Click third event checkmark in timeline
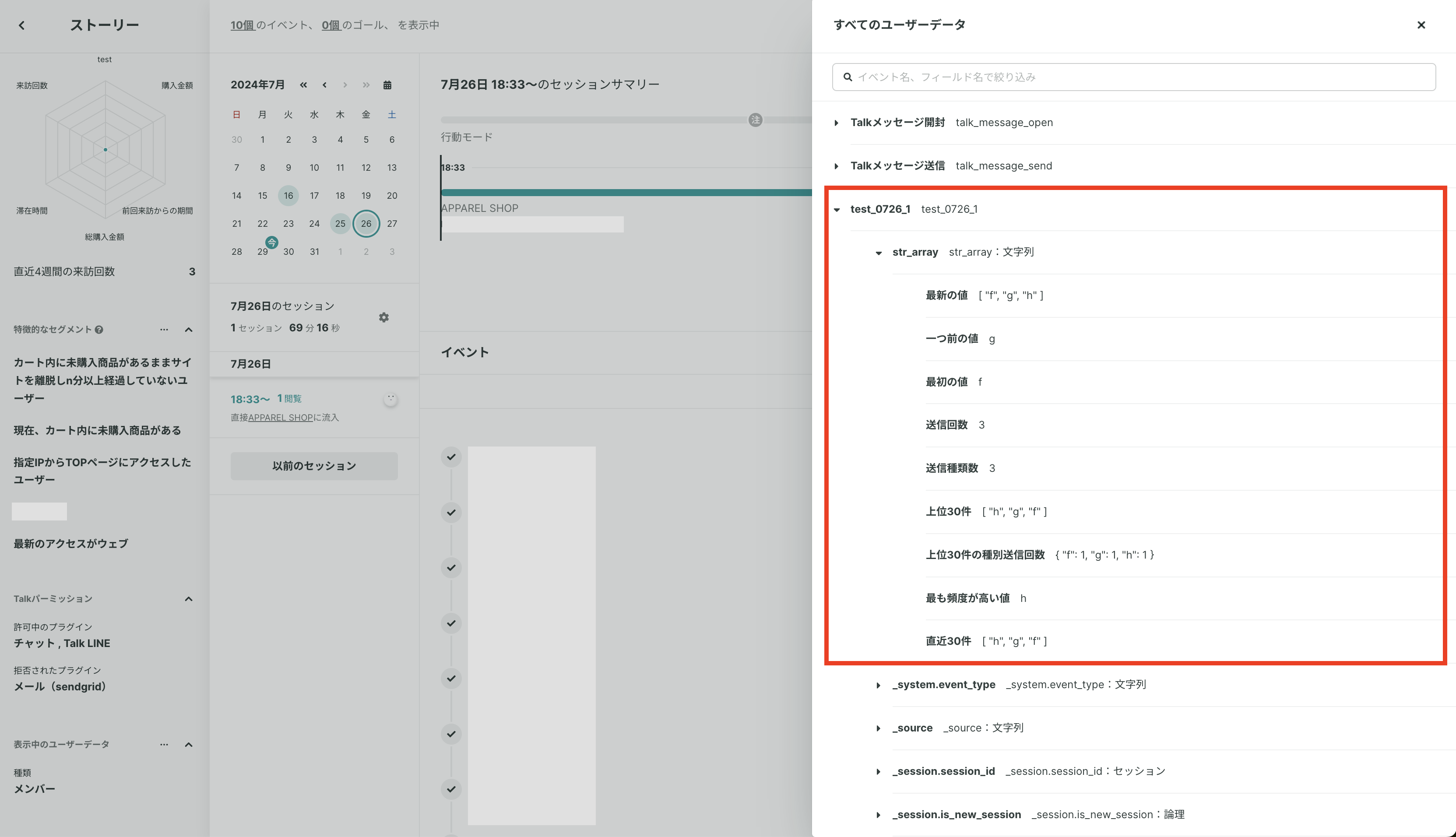1456x837 pixels. point(451,567)
